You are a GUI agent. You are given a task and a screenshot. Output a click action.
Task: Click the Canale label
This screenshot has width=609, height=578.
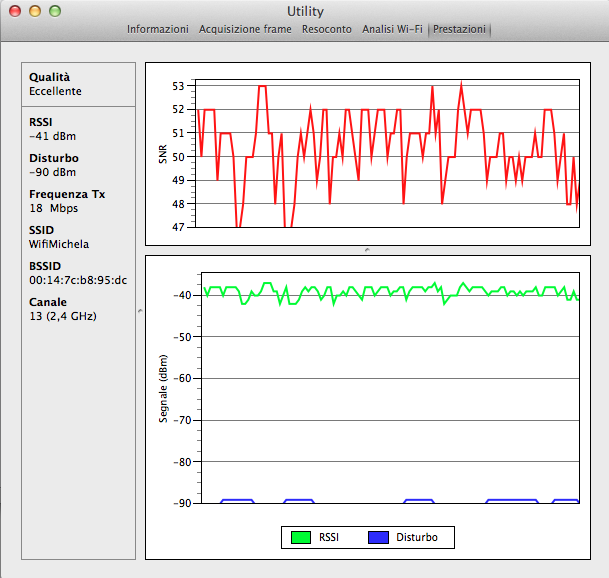[48, 302]
